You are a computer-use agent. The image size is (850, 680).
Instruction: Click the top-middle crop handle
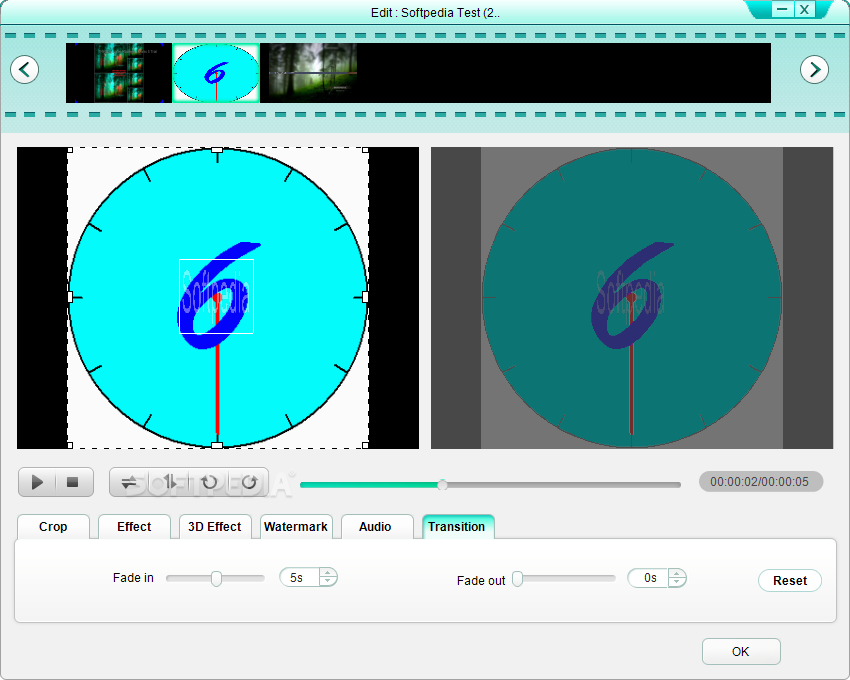217,150
